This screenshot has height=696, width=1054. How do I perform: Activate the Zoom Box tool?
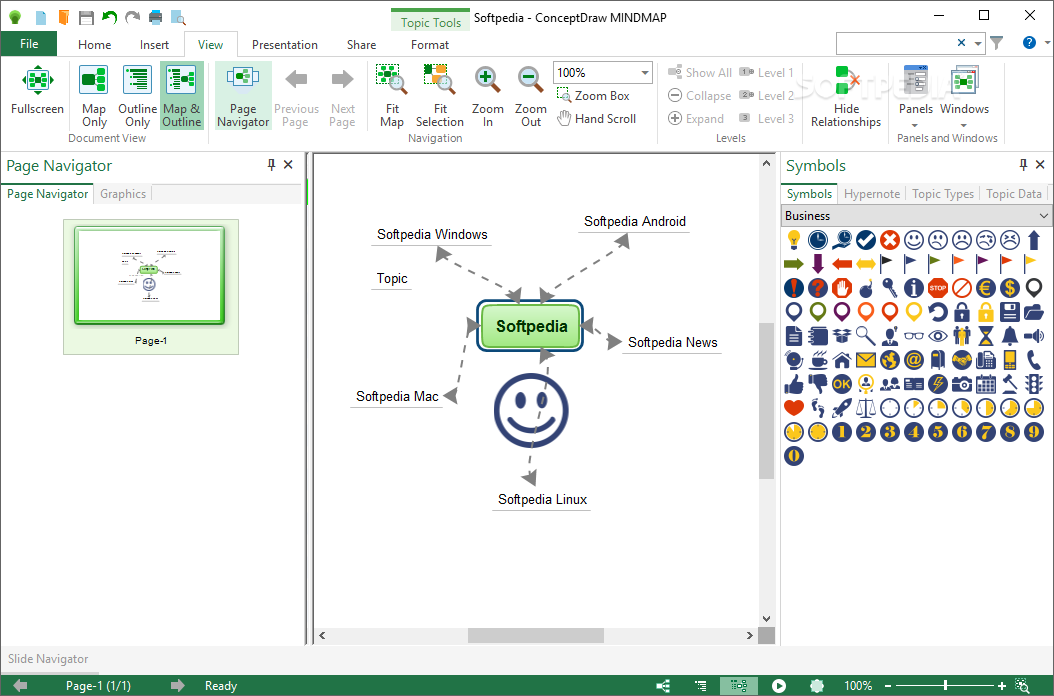[x=594, y=95]
